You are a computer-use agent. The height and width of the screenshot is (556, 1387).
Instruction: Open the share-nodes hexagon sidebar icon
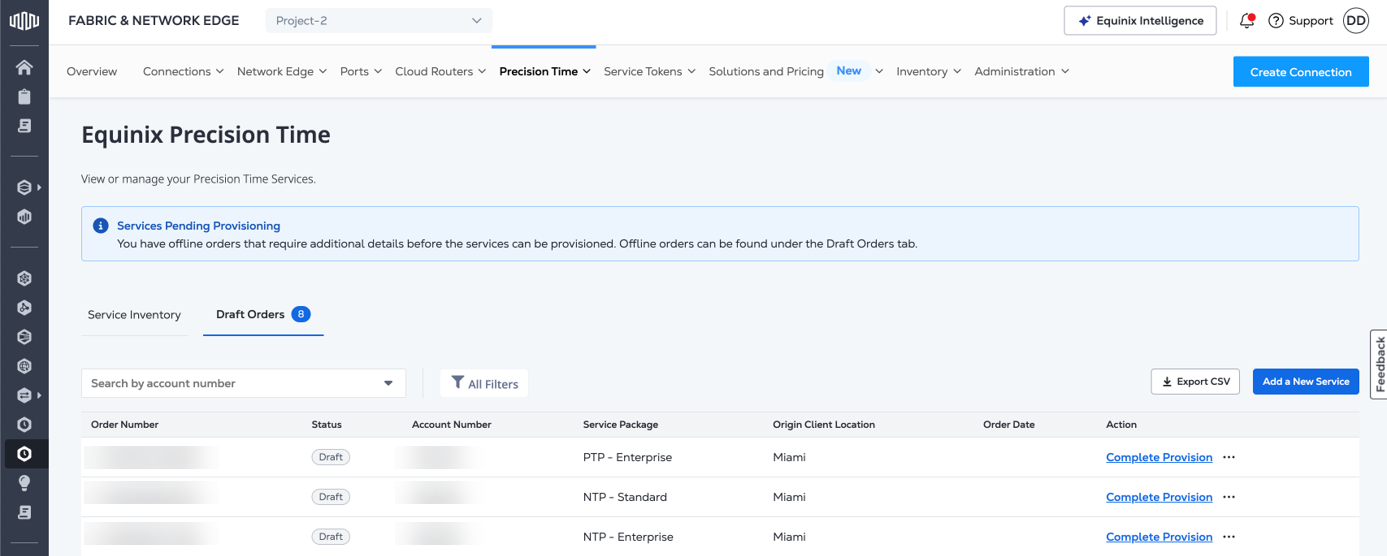(x=24, y=307)
